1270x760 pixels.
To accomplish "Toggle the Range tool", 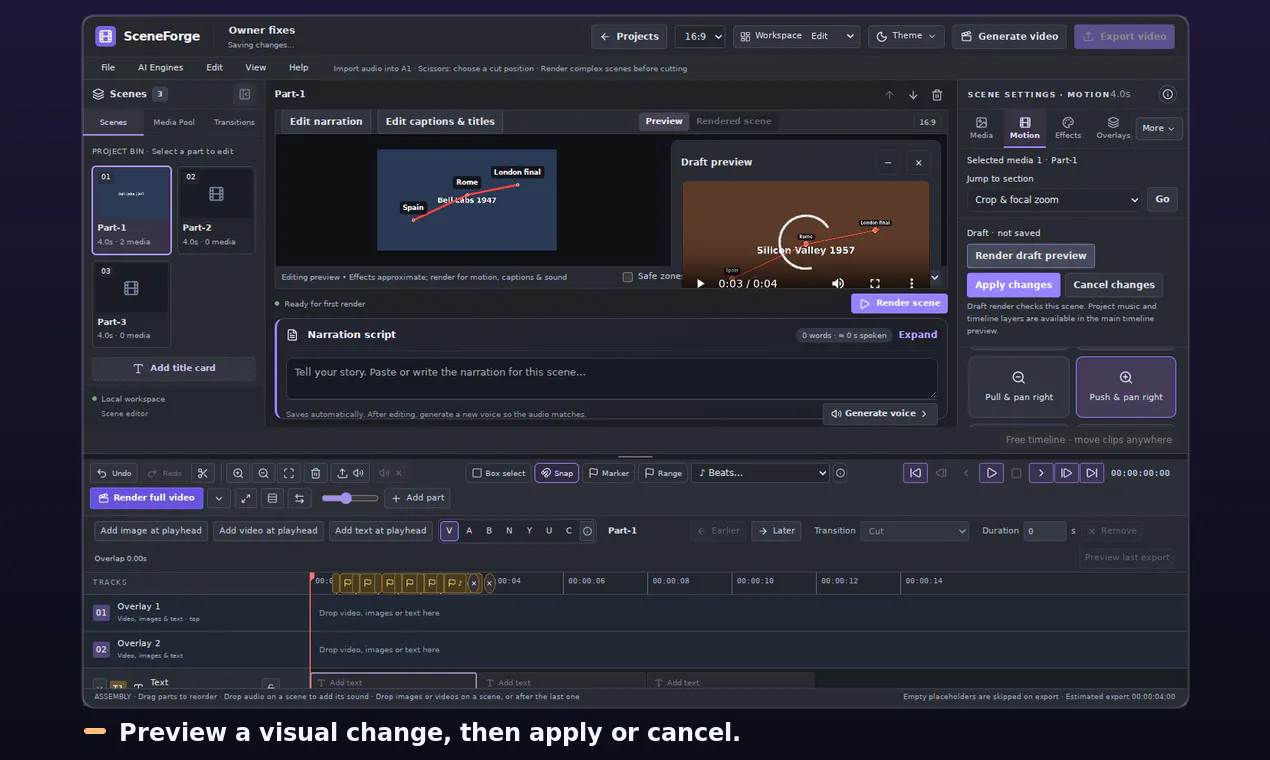I will tap(663, 473).
